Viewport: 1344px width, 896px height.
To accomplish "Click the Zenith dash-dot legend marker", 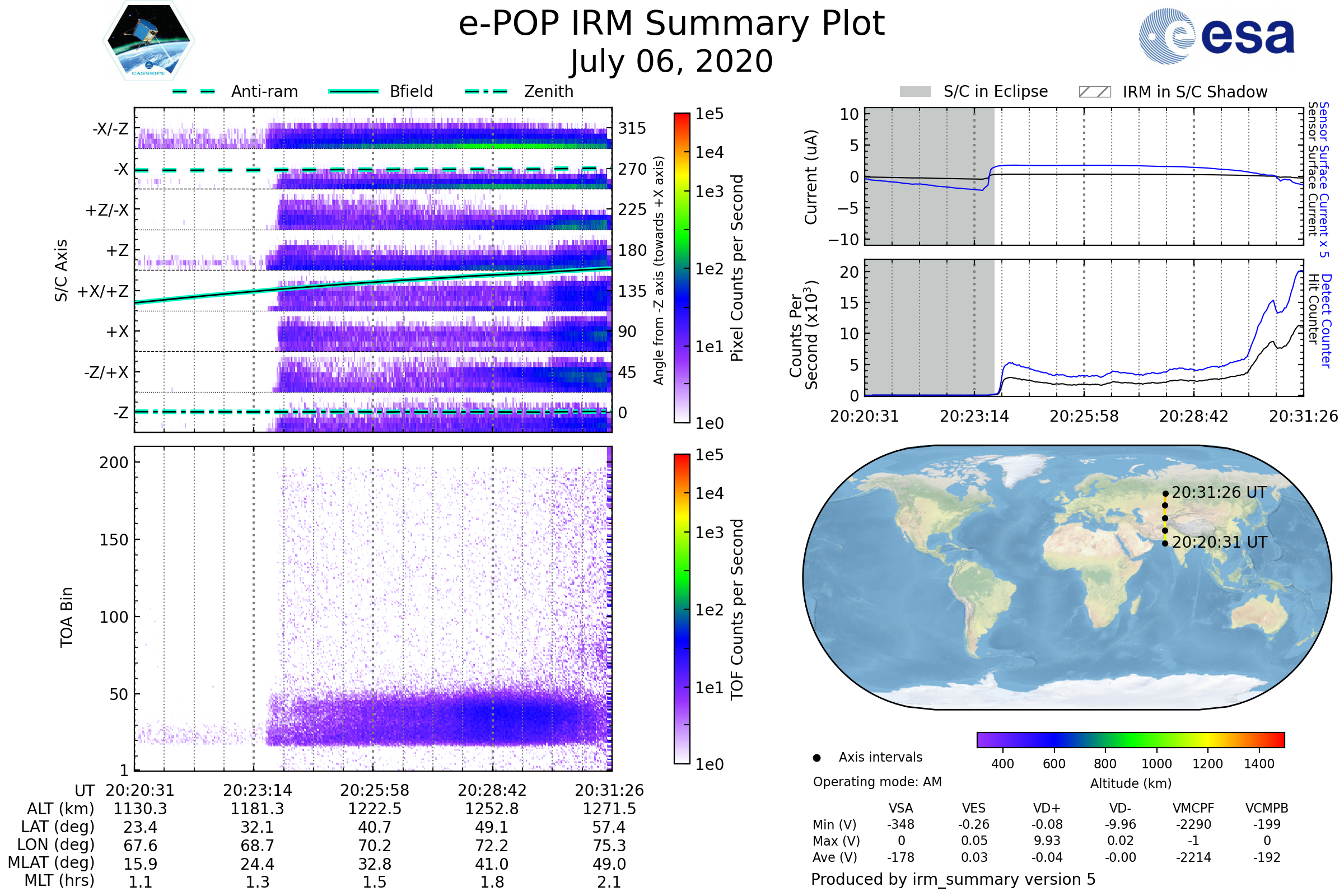I will [x=486, y=91].
